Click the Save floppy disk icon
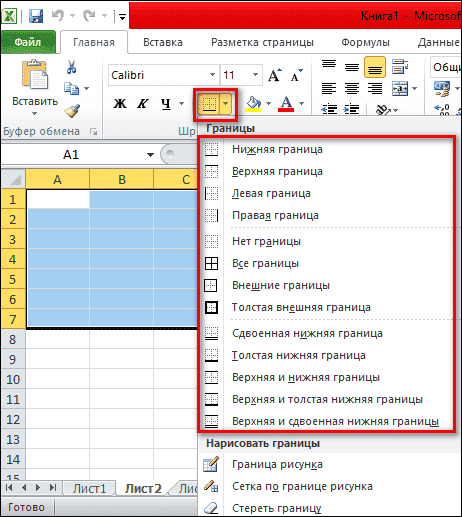 [36, 15]
